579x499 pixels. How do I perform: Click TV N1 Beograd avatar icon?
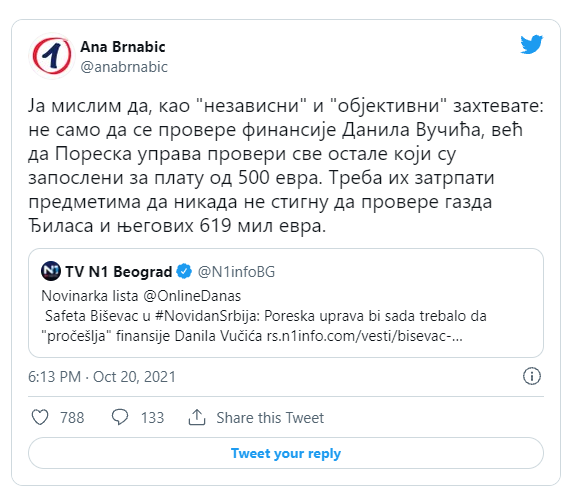coord(51,271)
